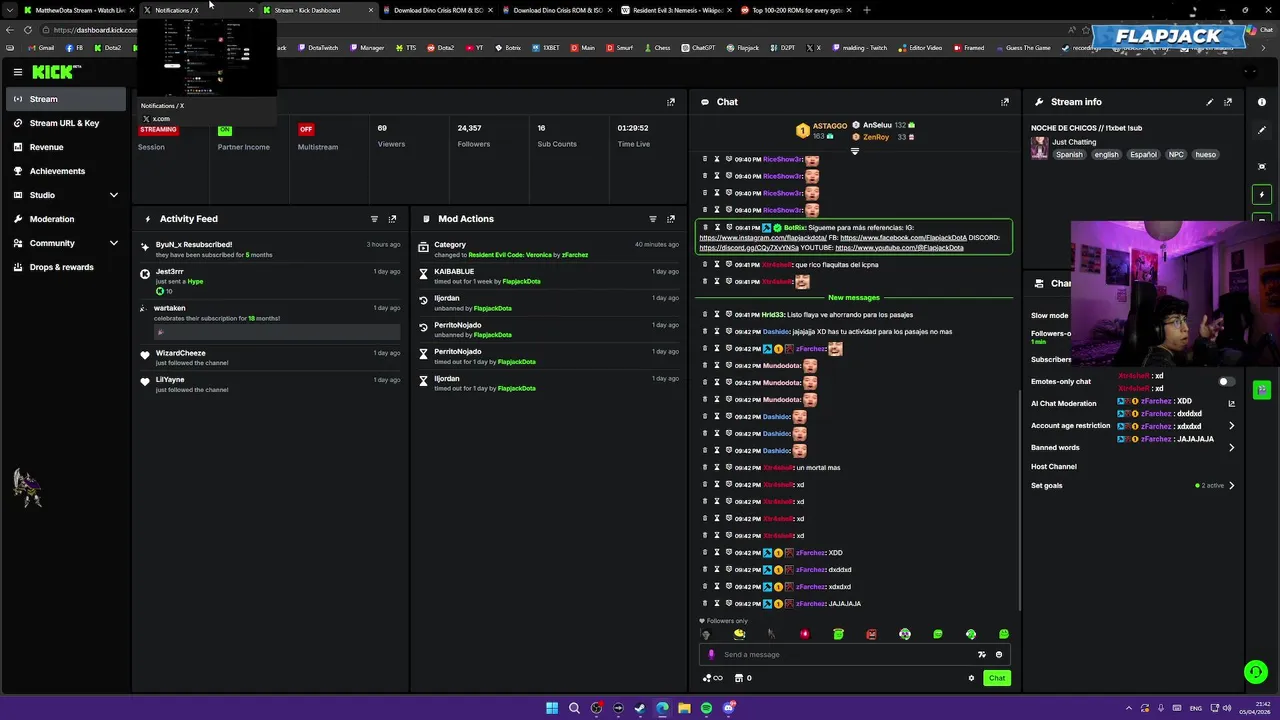Click the channel points infinity icon

(713, 678)
